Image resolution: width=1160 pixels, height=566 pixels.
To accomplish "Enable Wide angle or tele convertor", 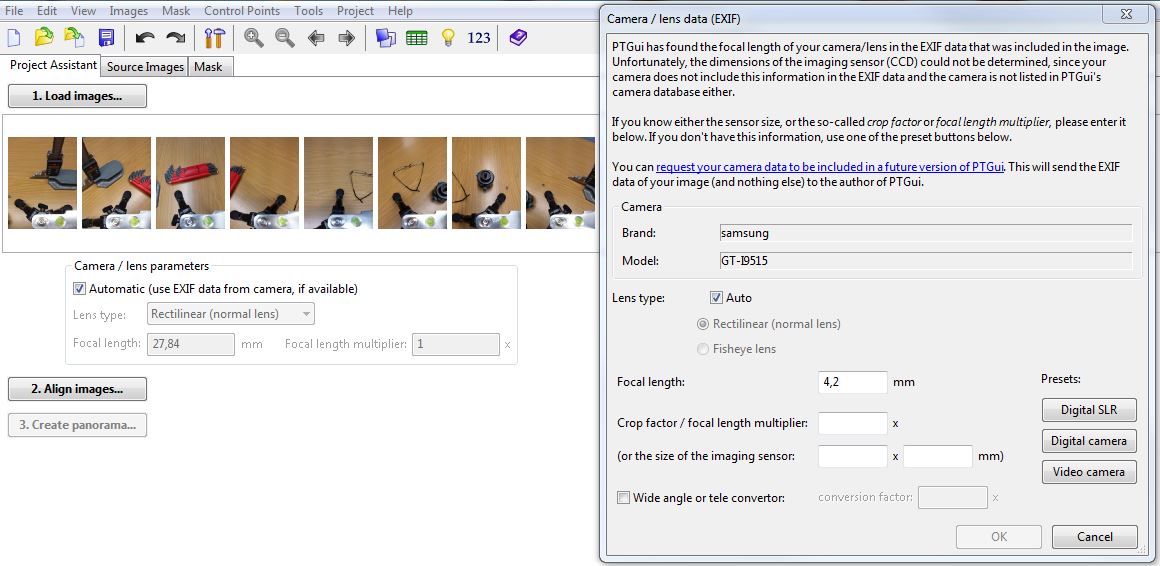I will tap(624, 498).
